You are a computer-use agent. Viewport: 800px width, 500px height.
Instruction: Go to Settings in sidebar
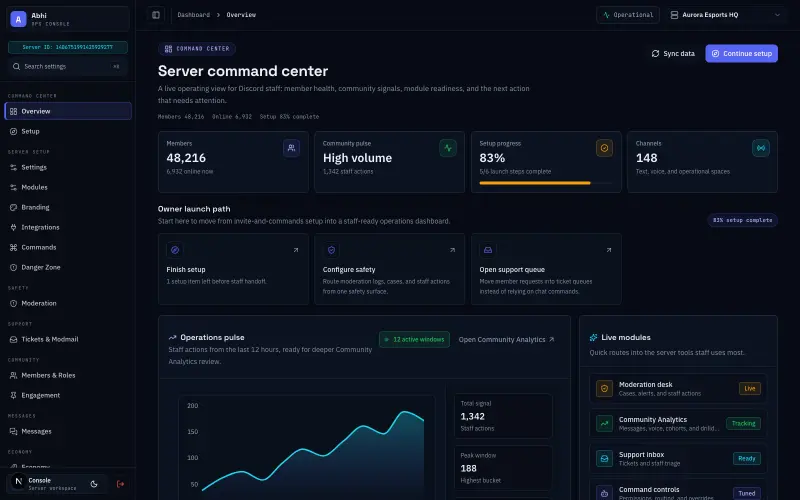pyautogui.click(x=68, y=167)
